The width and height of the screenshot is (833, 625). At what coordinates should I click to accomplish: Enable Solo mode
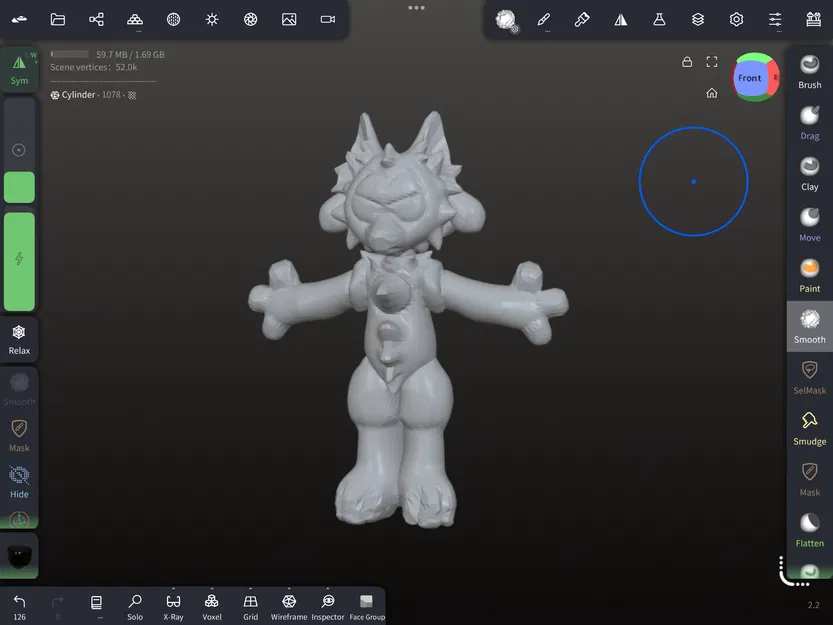[135, 605]
